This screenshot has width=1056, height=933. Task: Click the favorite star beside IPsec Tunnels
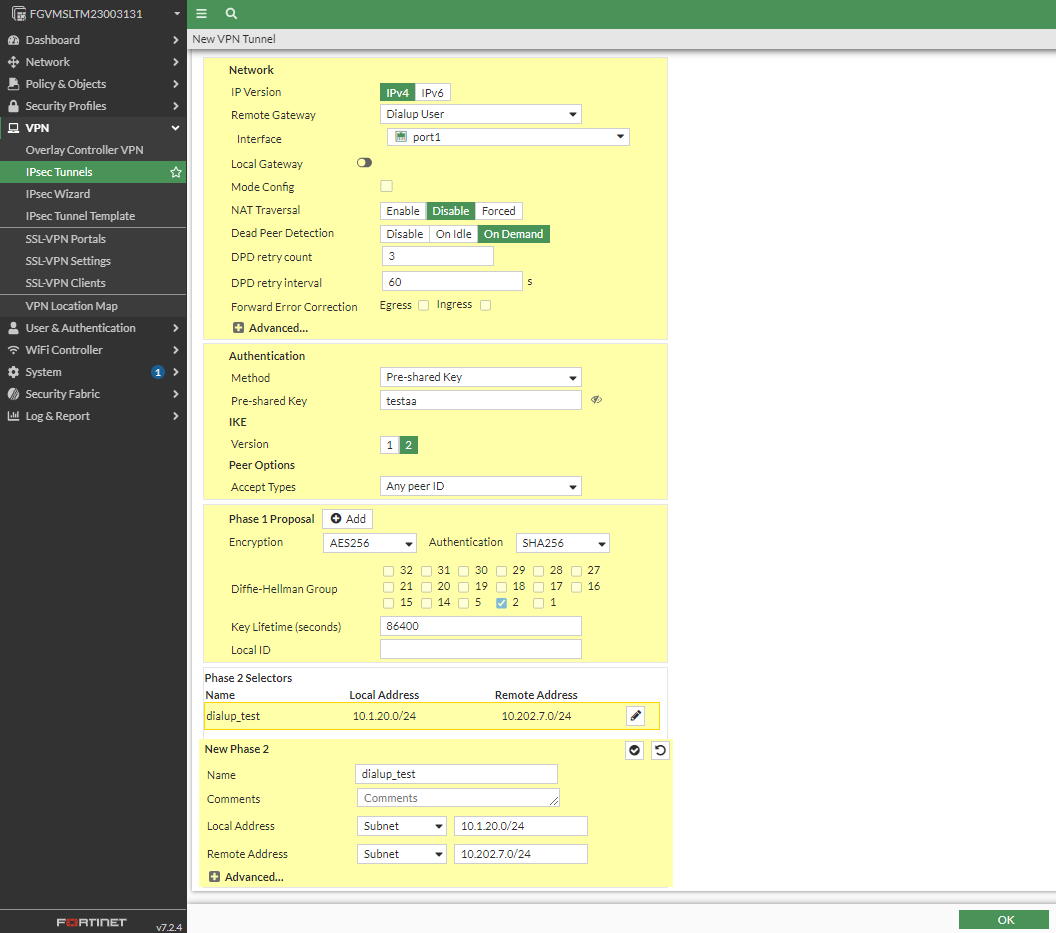point(176,172)
